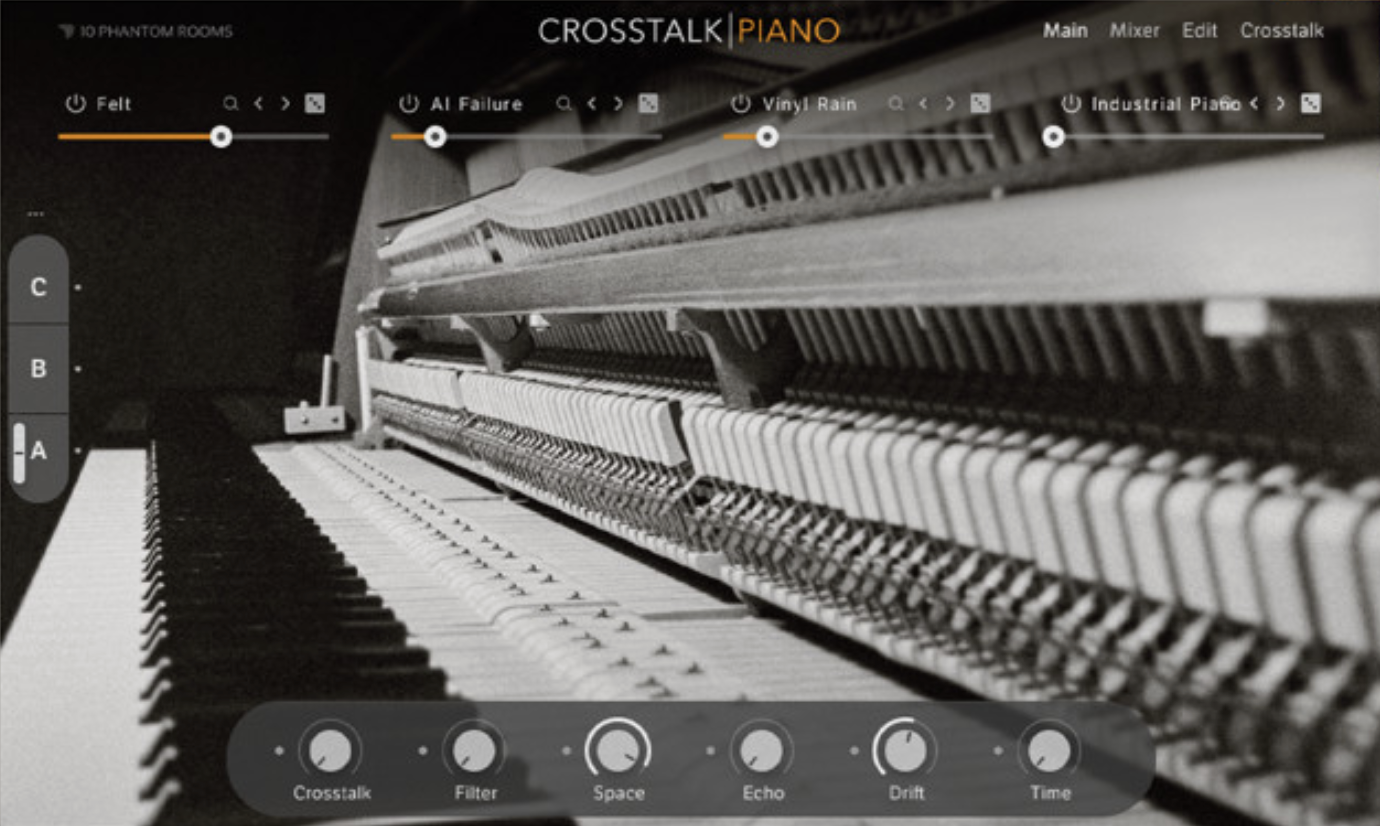Click the Industrial Piano random dice icon
This screenshot has height=826, width=1380.
click(1310, 102)
